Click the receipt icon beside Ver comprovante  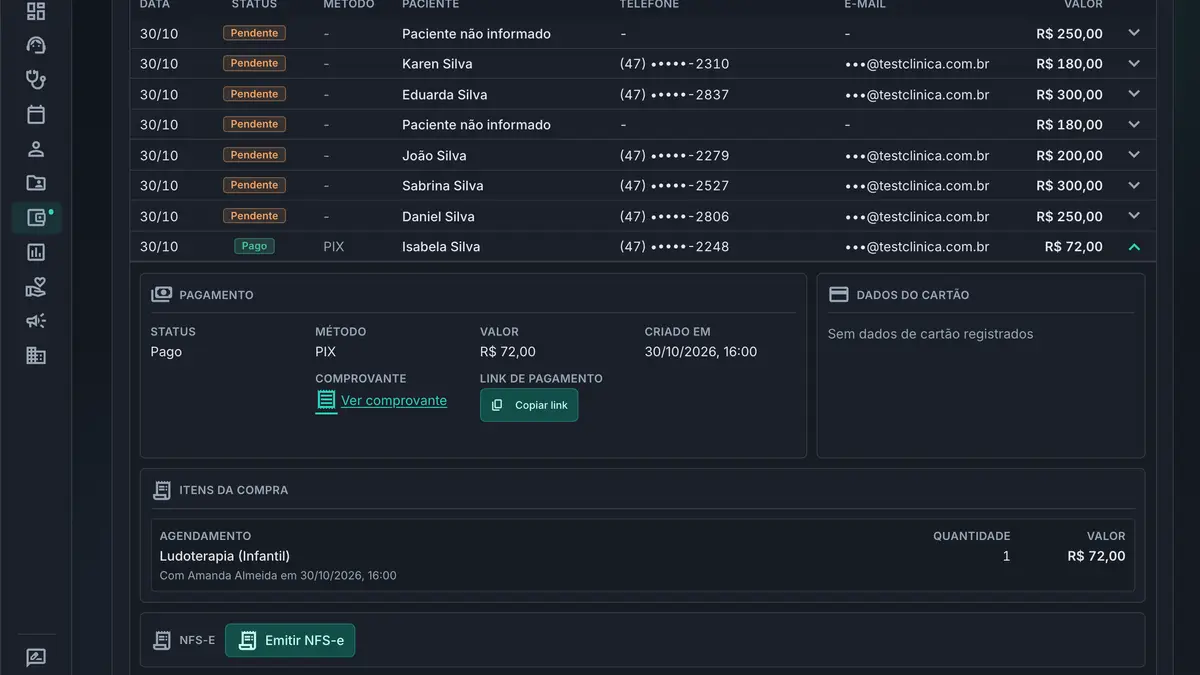[x=326, y=401]
